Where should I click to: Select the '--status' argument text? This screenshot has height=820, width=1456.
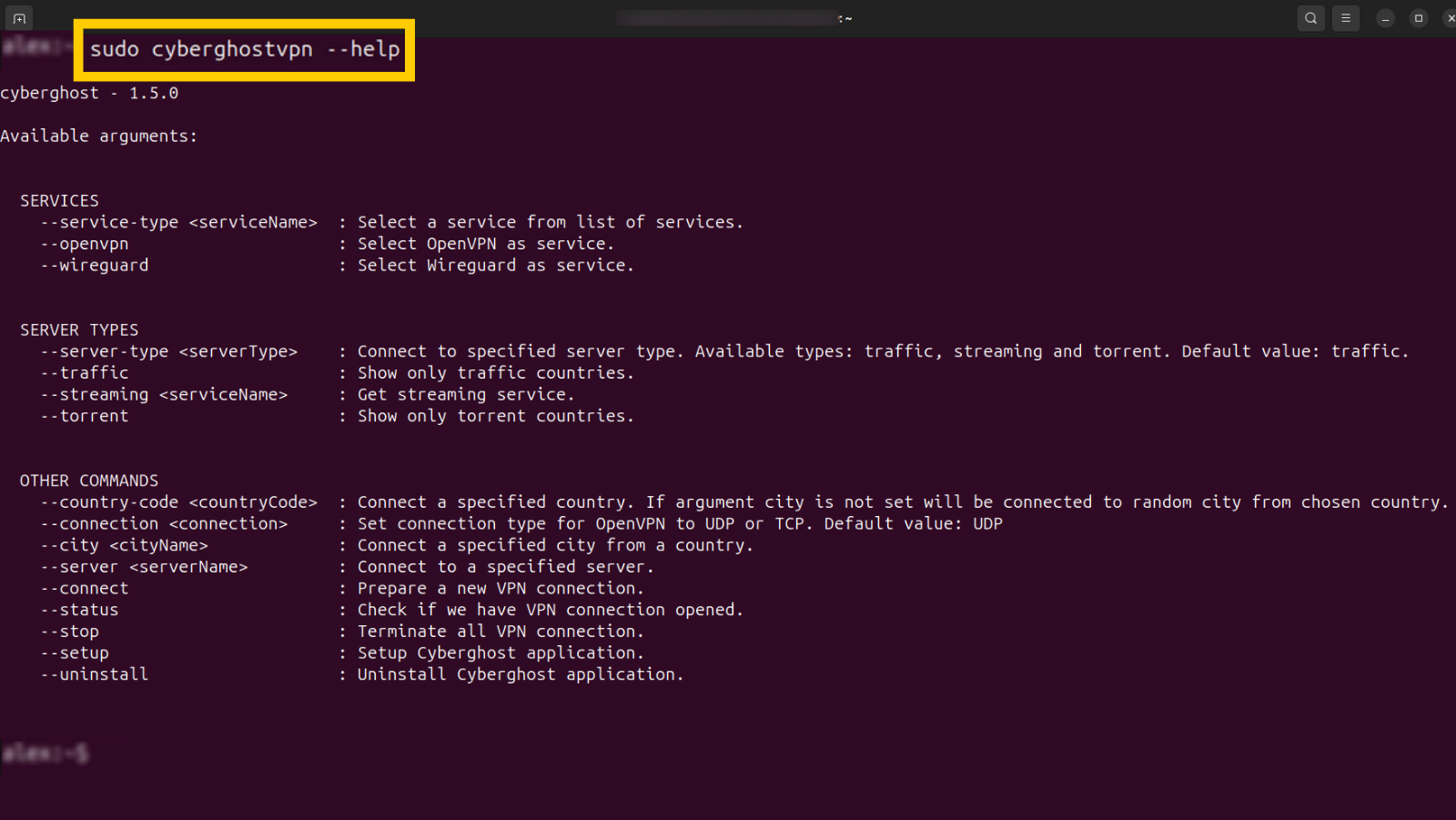pos(80,610)
